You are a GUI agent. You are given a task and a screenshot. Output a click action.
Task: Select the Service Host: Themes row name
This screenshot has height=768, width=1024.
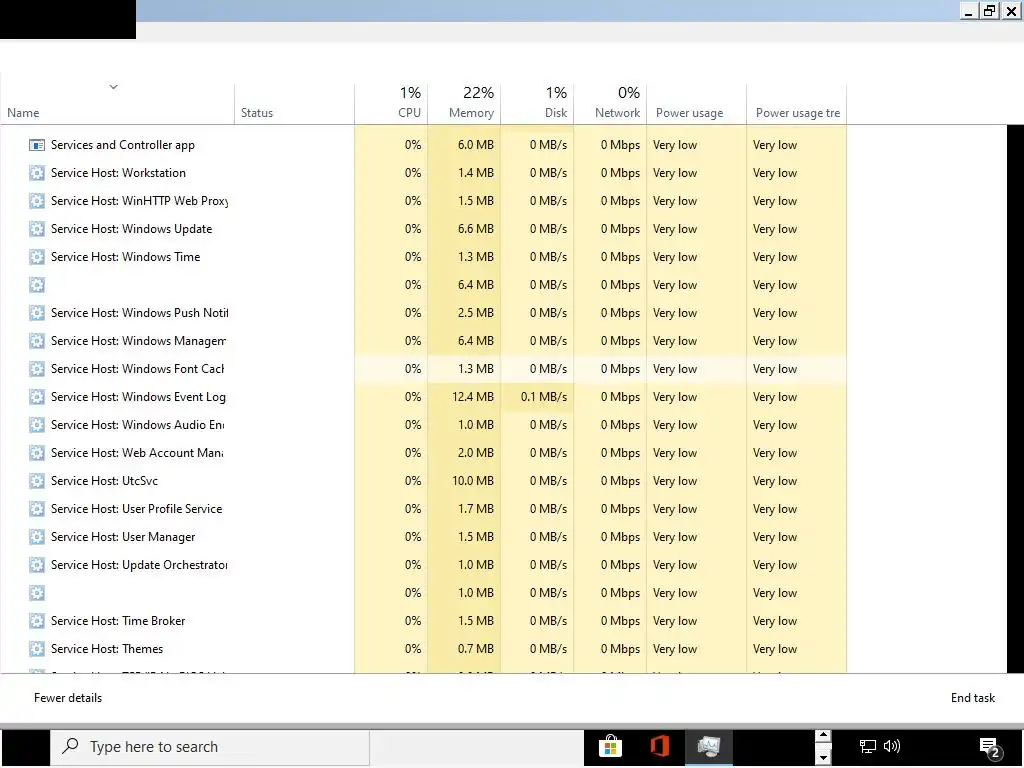pyautogui.click(x=107, y=649)
